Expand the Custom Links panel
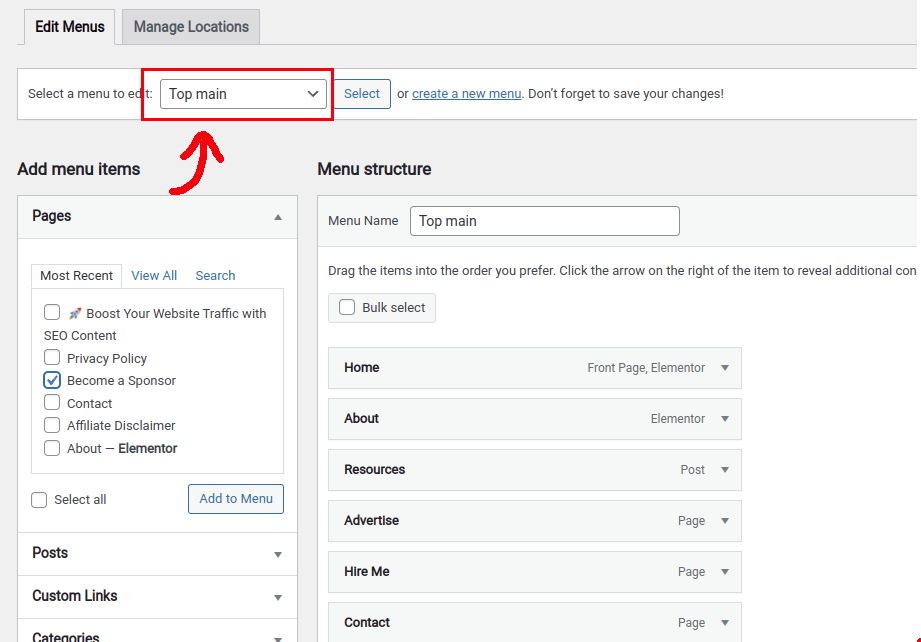Image resolution: width=921 pixels, height=642 pixels. (x=278, y=597)
